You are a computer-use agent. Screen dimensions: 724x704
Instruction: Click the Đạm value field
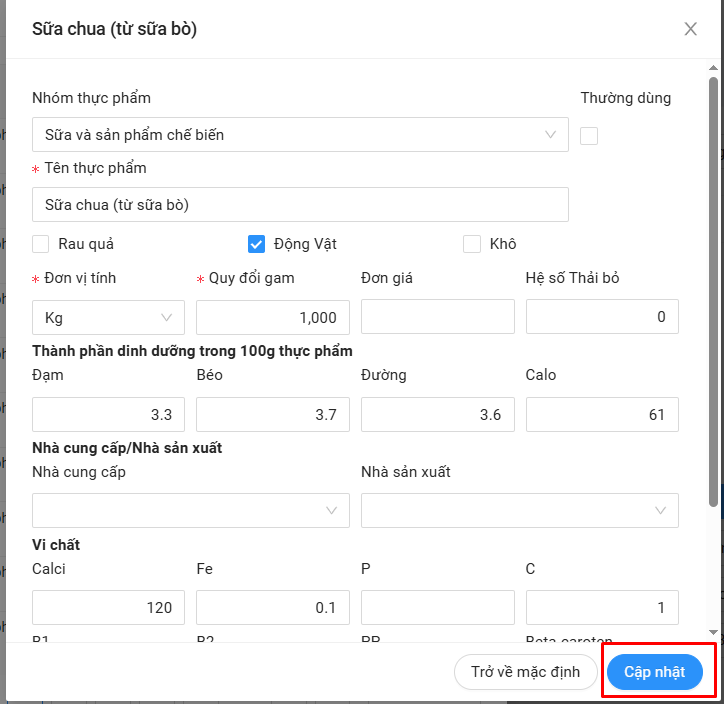108,414
